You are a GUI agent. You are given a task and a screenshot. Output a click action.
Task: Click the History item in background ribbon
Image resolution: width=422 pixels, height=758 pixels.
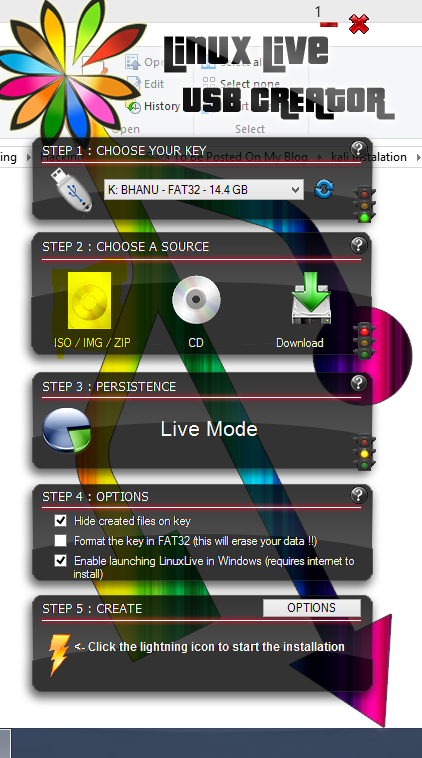coord(154,106)
